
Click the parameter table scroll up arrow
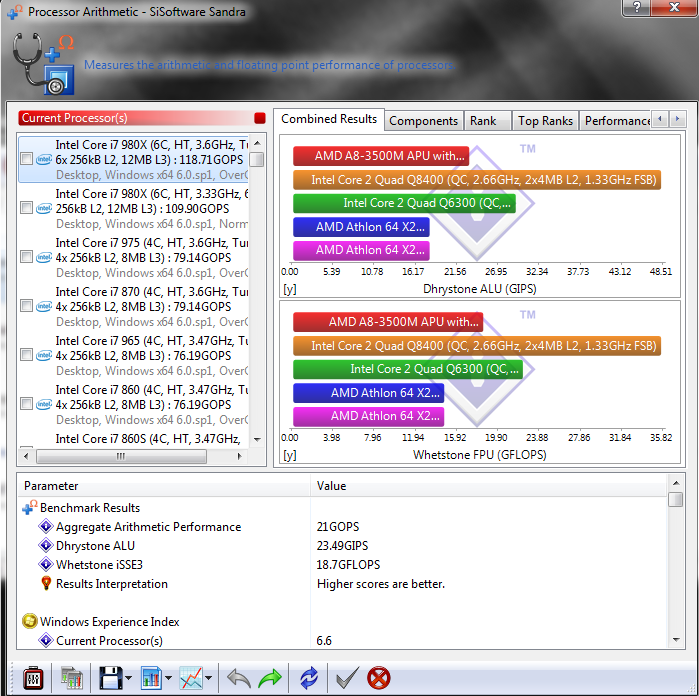pos(676,483)
